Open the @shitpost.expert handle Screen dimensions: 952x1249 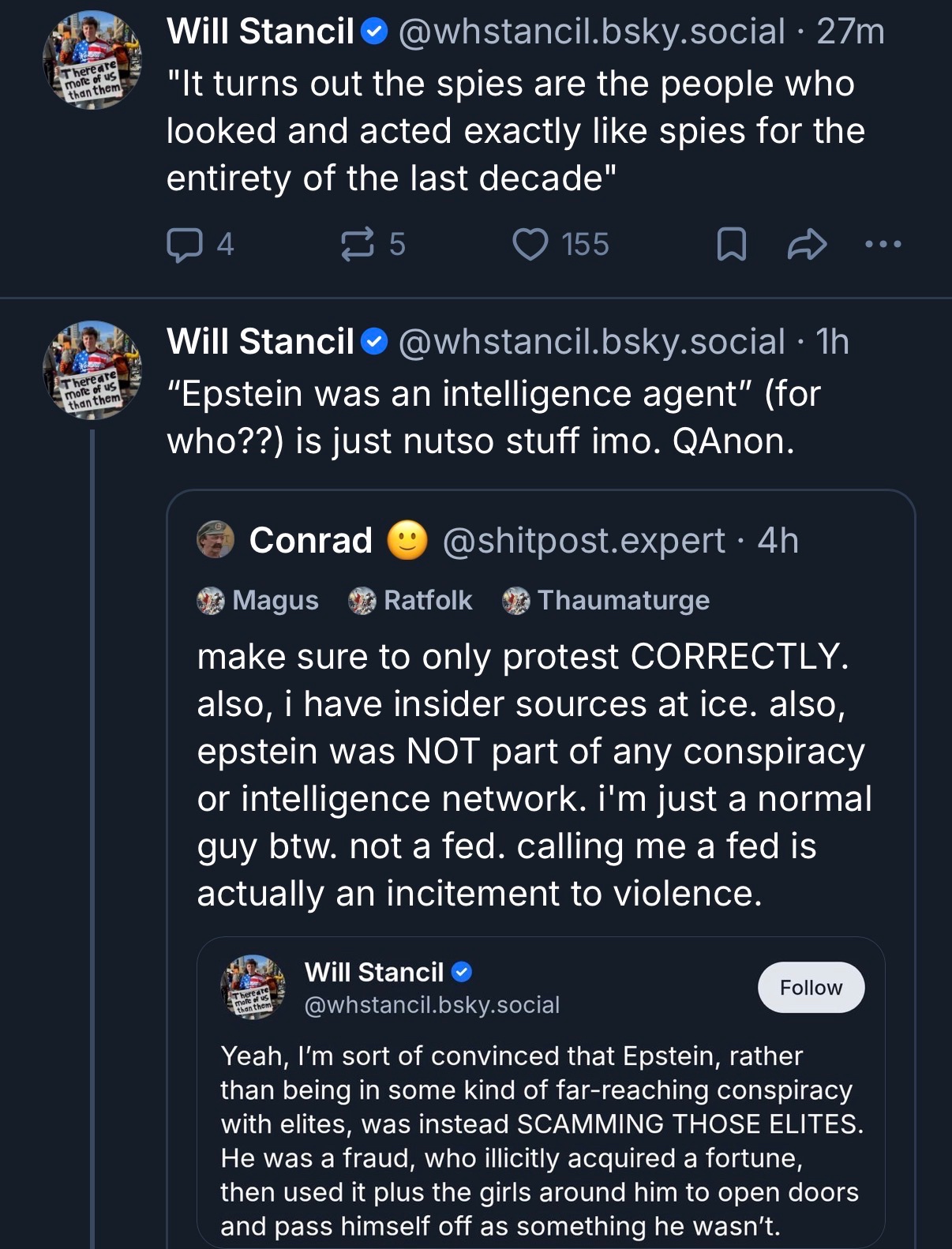[x=583, y=541]
